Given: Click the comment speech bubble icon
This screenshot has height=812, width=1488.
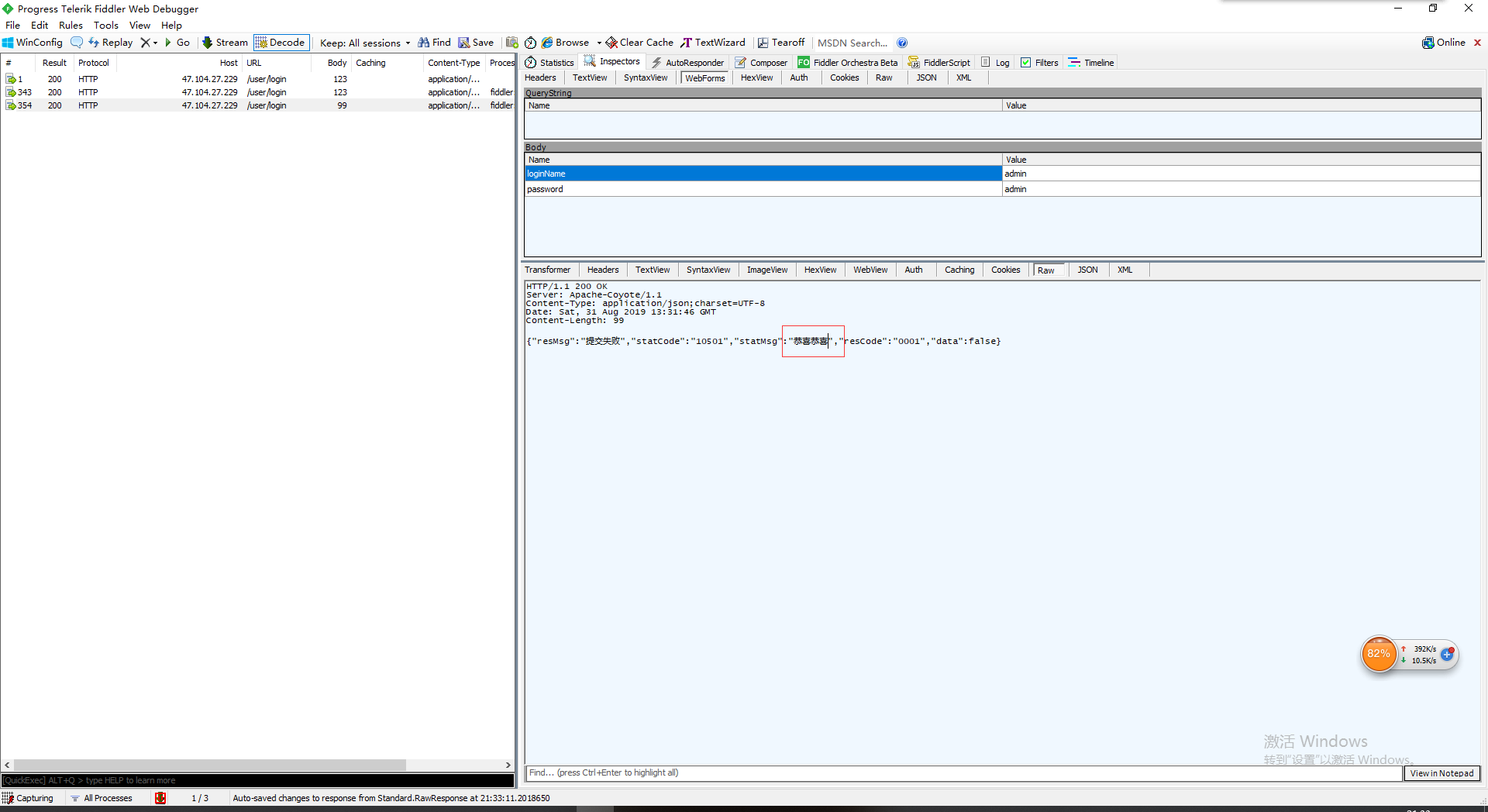Looking at the screenshot, I should pyautogui.click(x=77, y=43).
